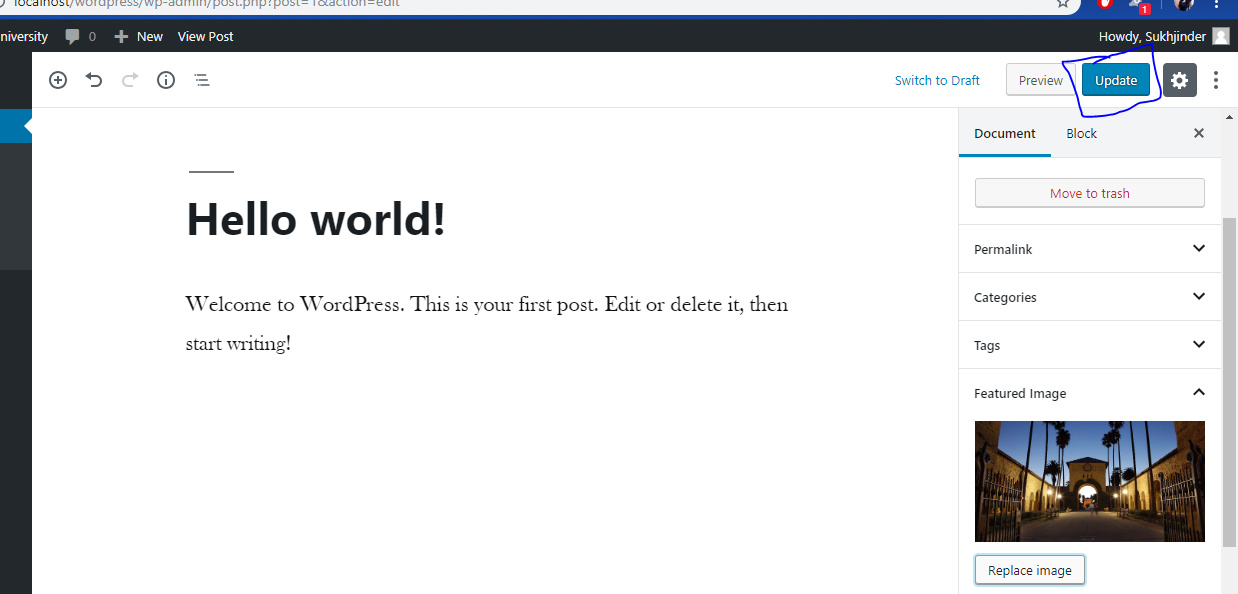Click Move to trash button
The width and height of the screenshot is (1238, 594).
coord(1090,193)
